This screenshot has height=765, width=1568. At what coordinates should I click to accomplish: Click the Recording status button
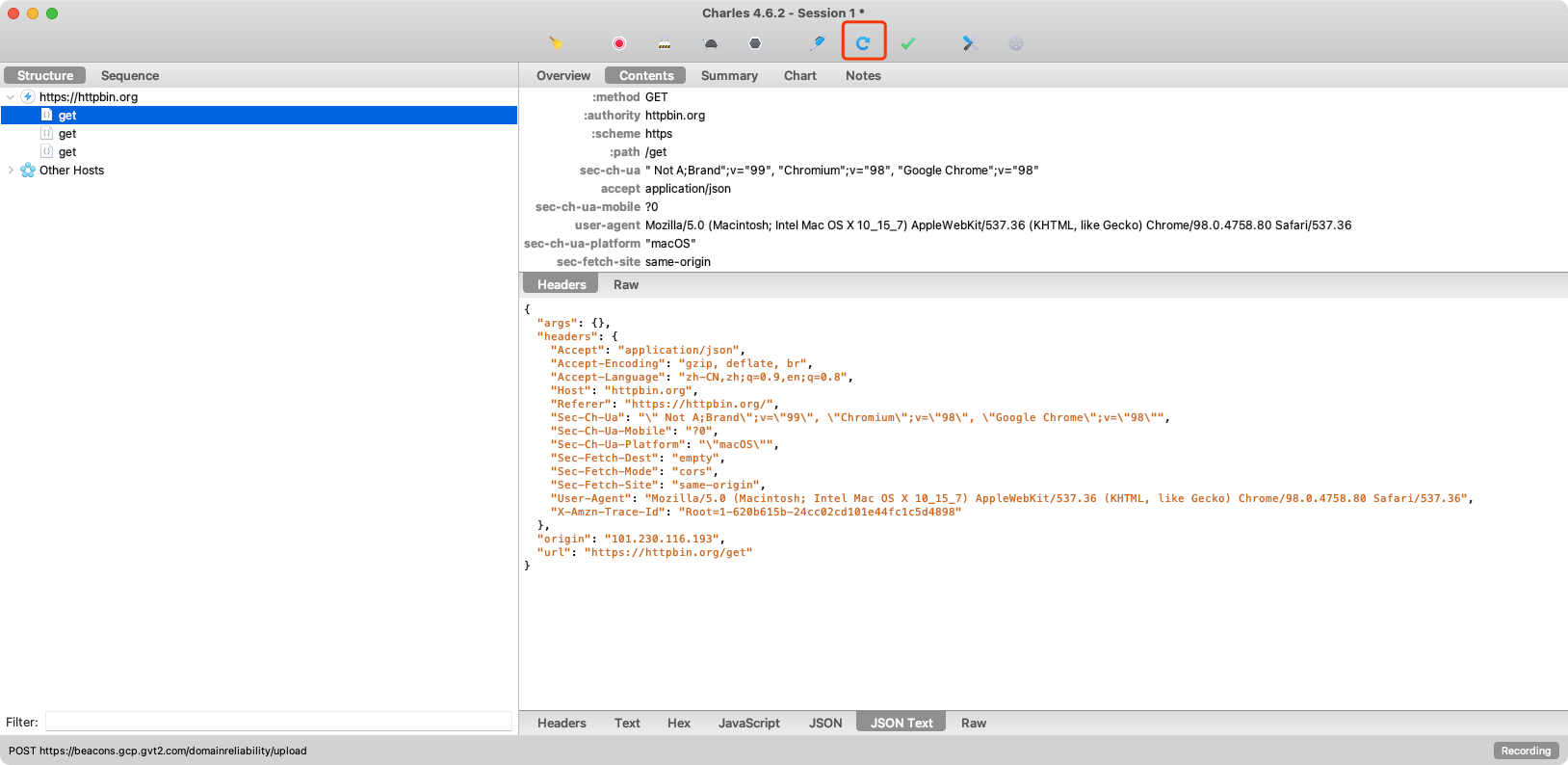tap(1526, 751)
